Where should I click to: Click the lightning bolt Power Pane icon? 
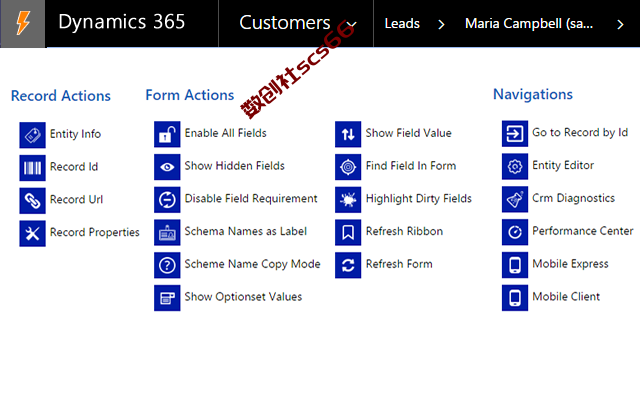tap(23, 23)
